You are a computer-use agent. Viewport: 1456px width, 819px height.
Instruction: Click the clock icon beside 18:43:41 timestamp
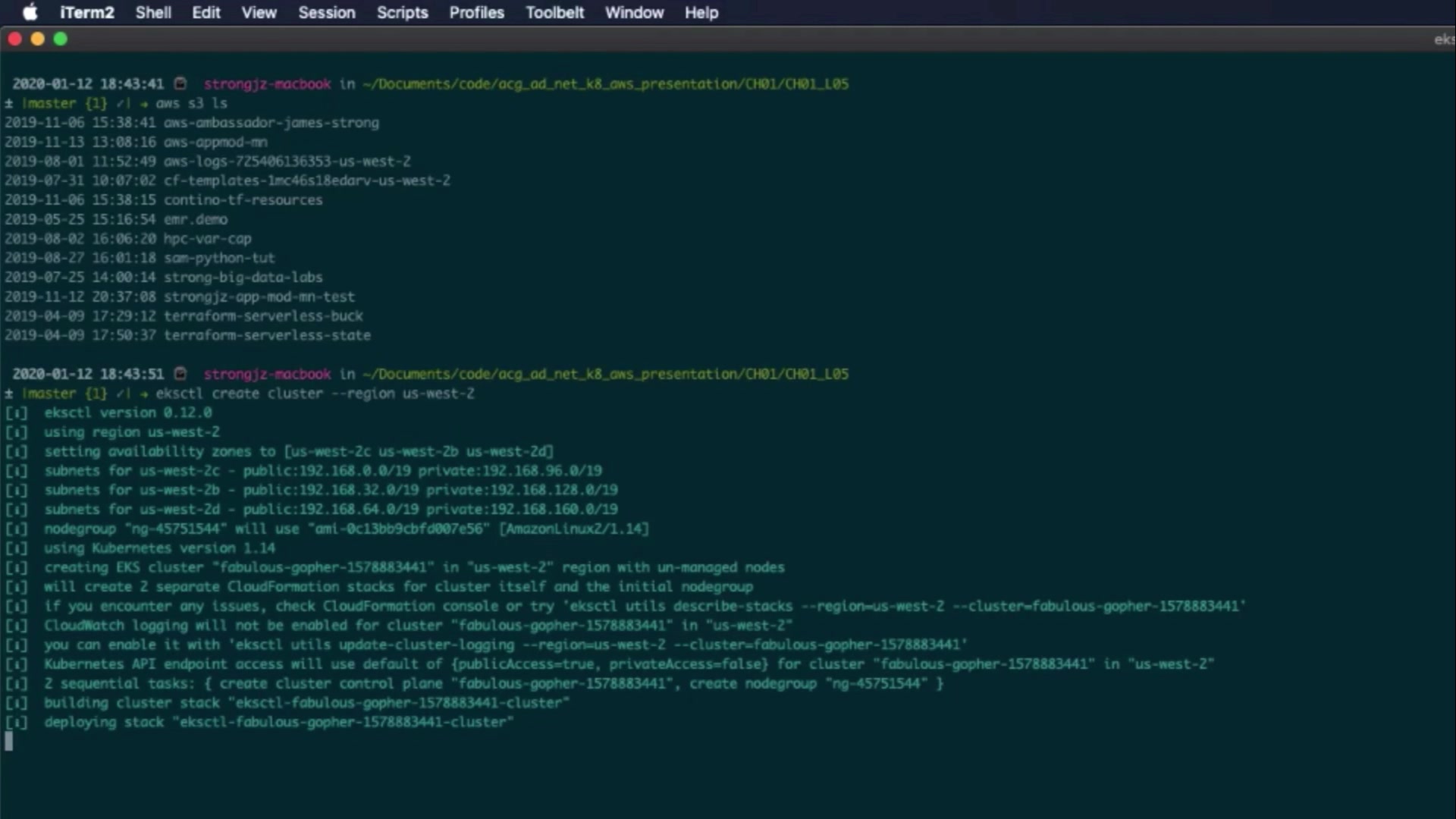pyautogui.click(x=180, y=83)
